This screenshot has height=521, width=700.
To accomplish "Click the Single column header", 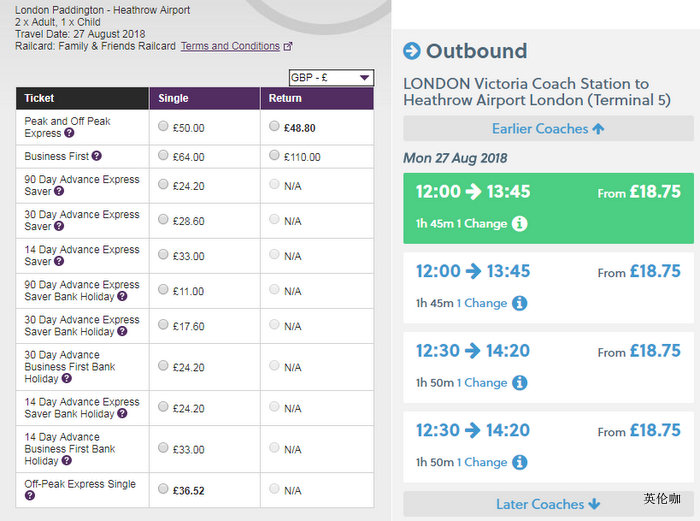I will pos(173,98).
